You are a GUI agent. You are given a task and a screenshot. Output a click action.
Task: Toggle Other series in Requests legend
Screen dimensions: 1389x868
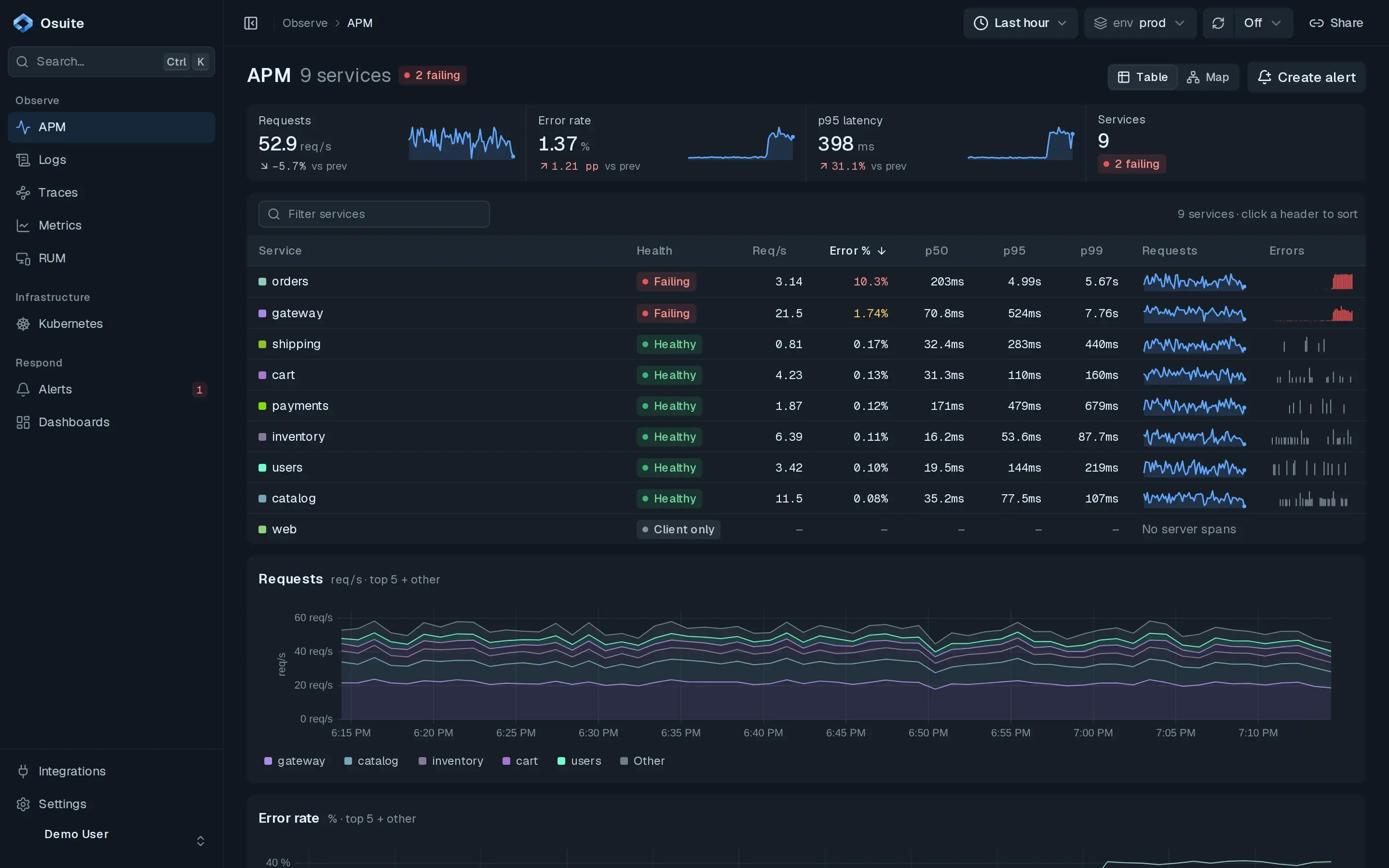tap(642, 760)
